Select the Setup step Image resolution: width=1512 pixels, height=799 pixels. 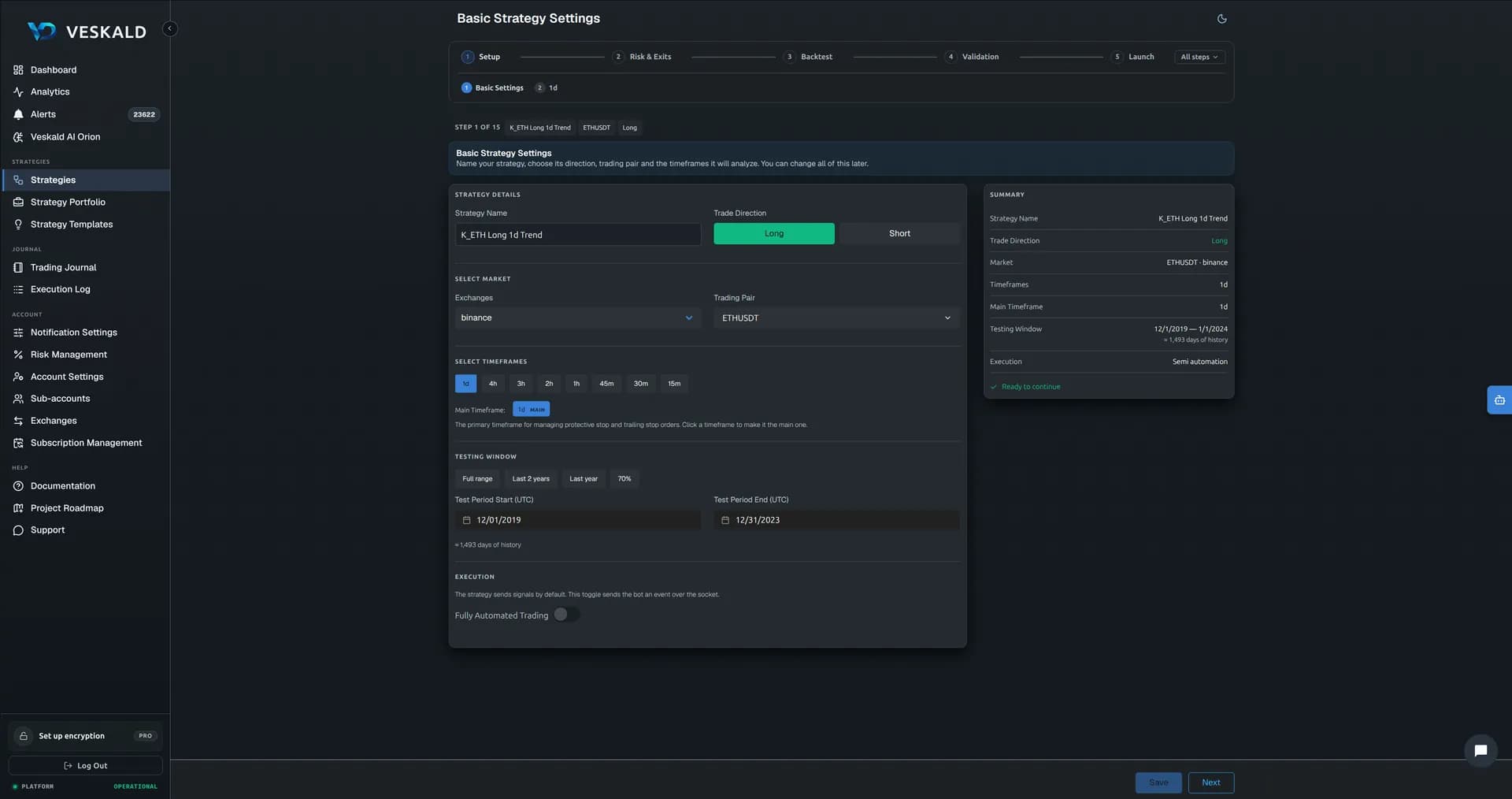click(x=481, y=57)
